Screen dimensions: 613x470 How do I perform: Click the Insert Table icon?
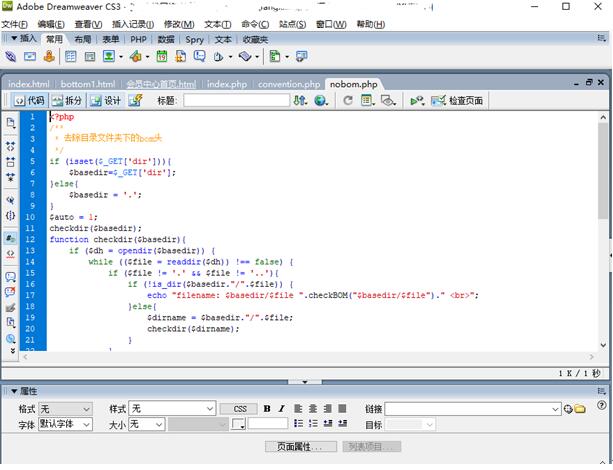(70, 57)
